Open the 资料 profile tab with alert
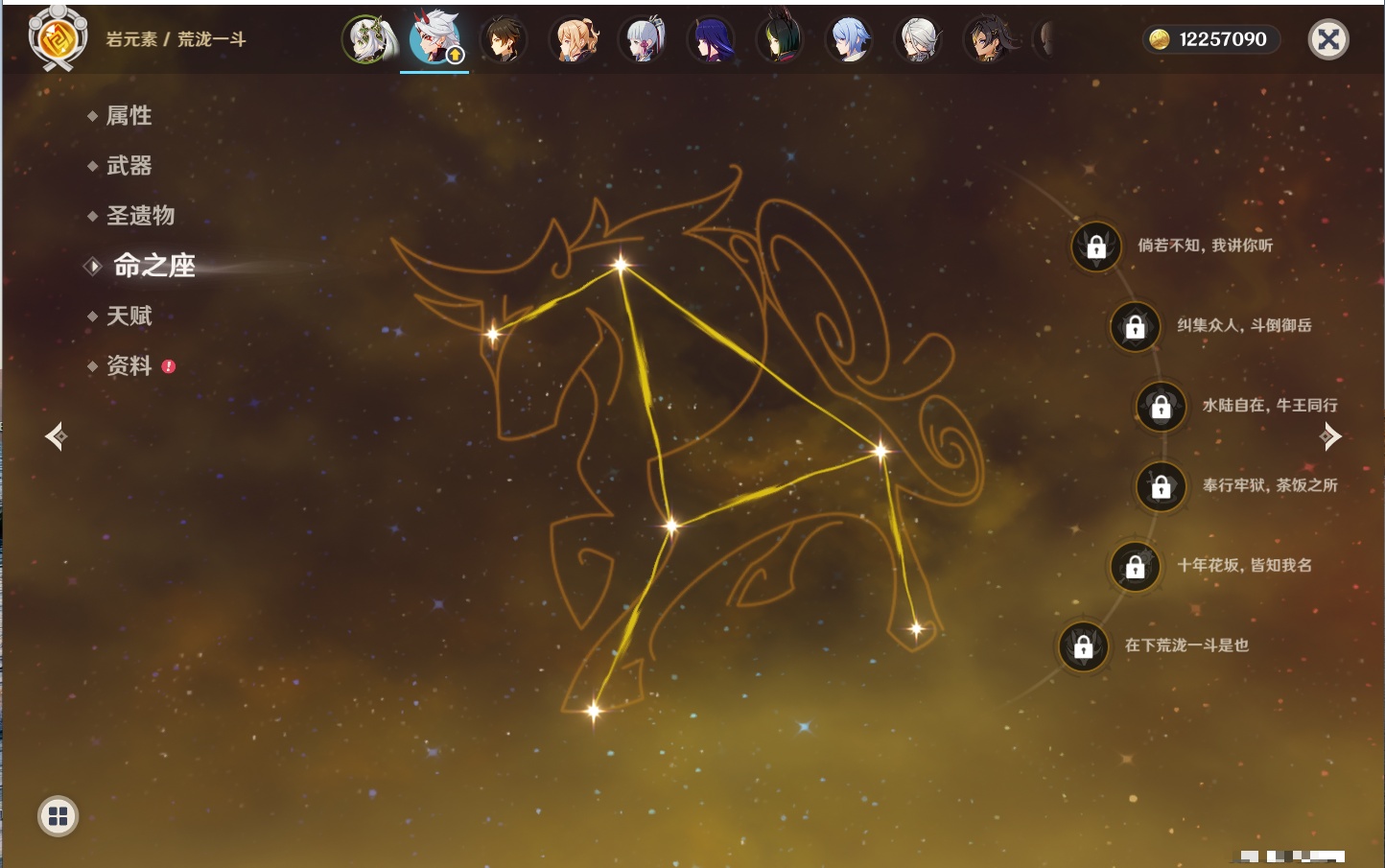 click(129, 365)
